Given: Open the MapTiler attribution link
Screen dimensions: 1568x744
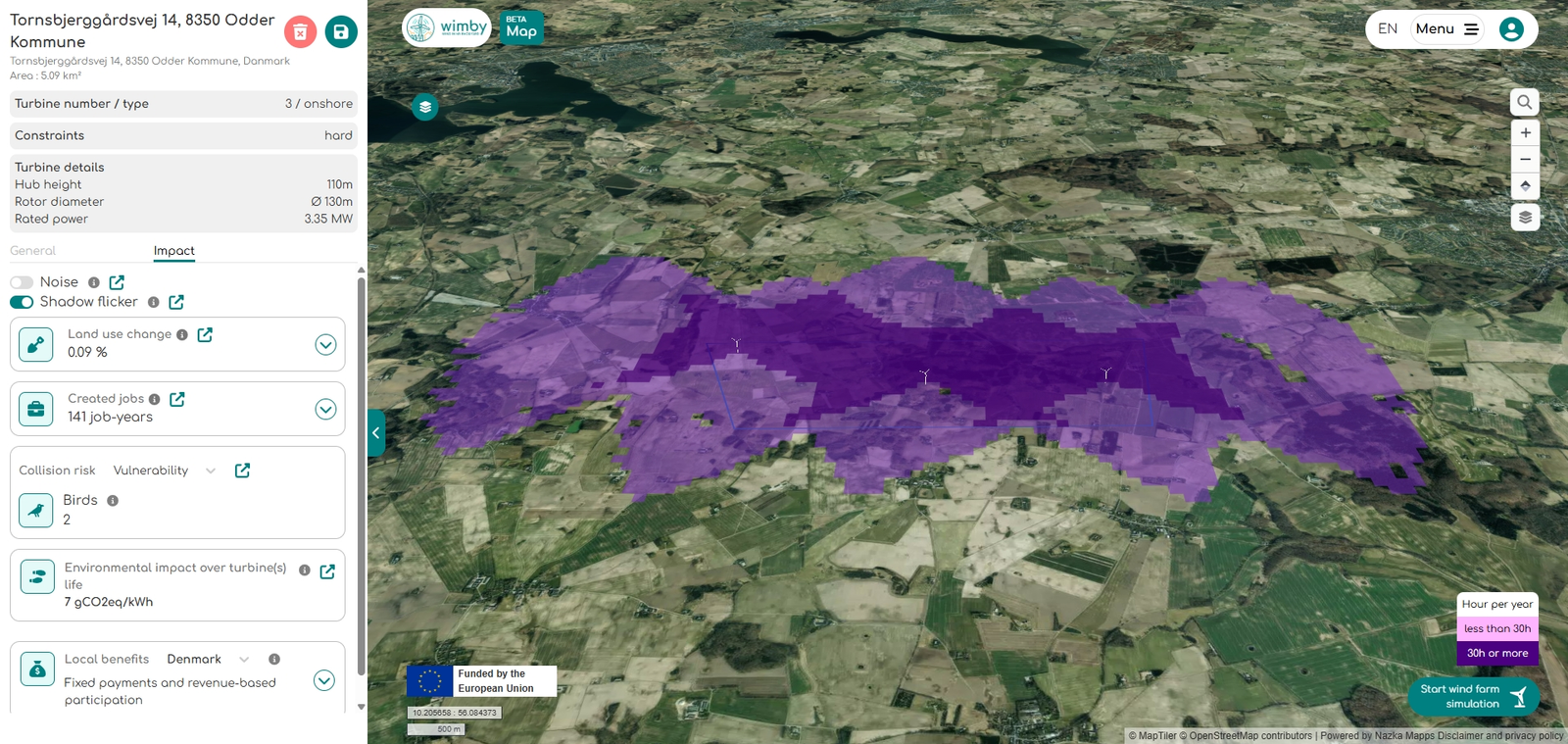Looking at the screenshot, I should [x=1152, y=736].
